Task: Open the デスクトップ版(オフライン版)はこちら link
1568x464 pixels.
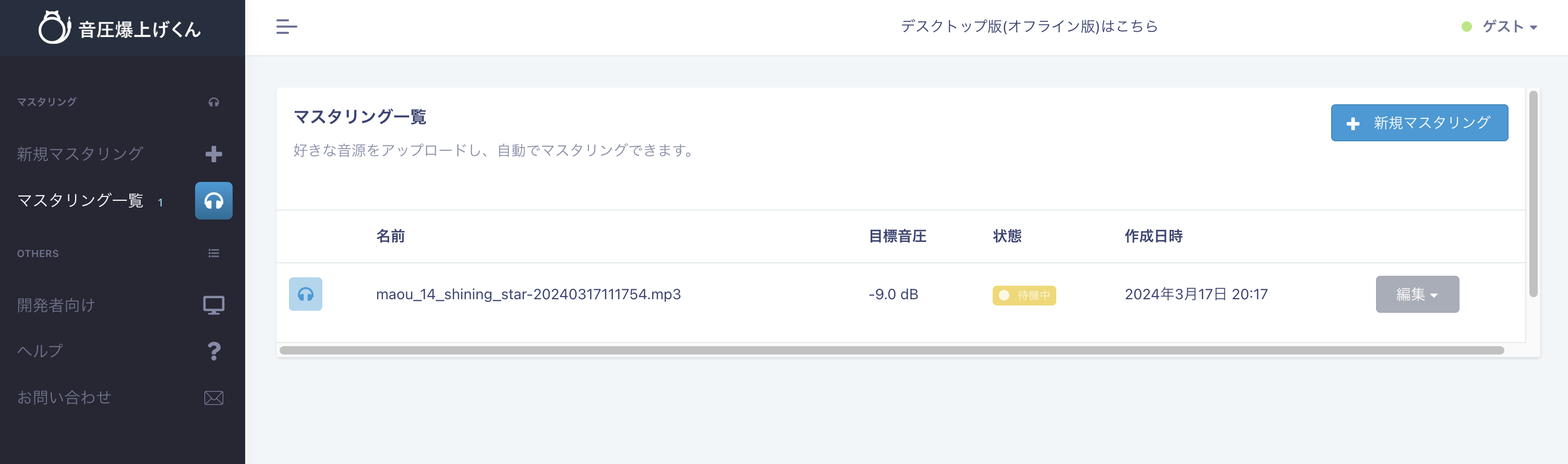Action: (1029, 27)
